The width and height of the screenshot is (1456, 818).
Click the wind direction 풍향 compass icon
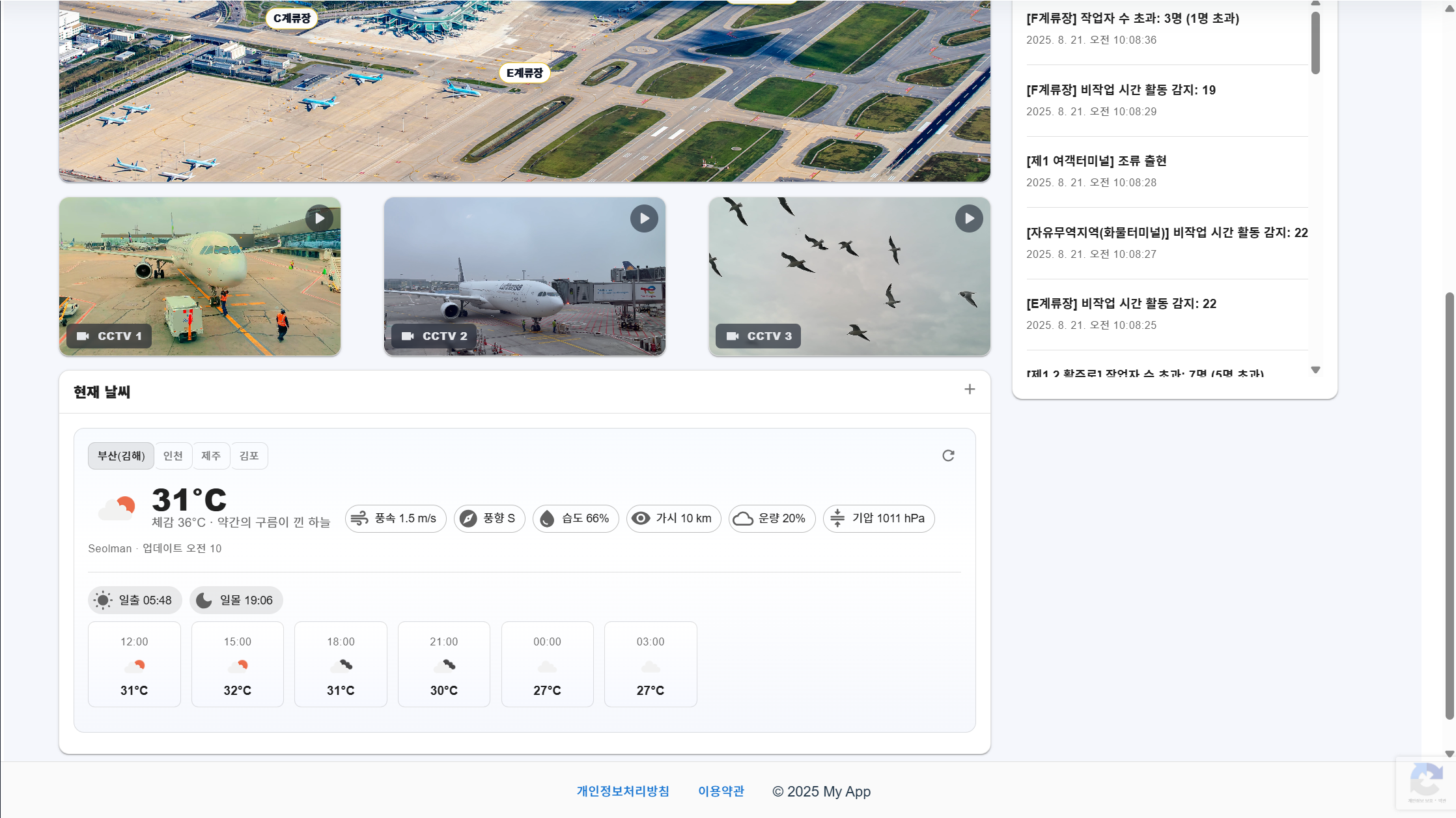pyautogui.click(x=468, y=518)
